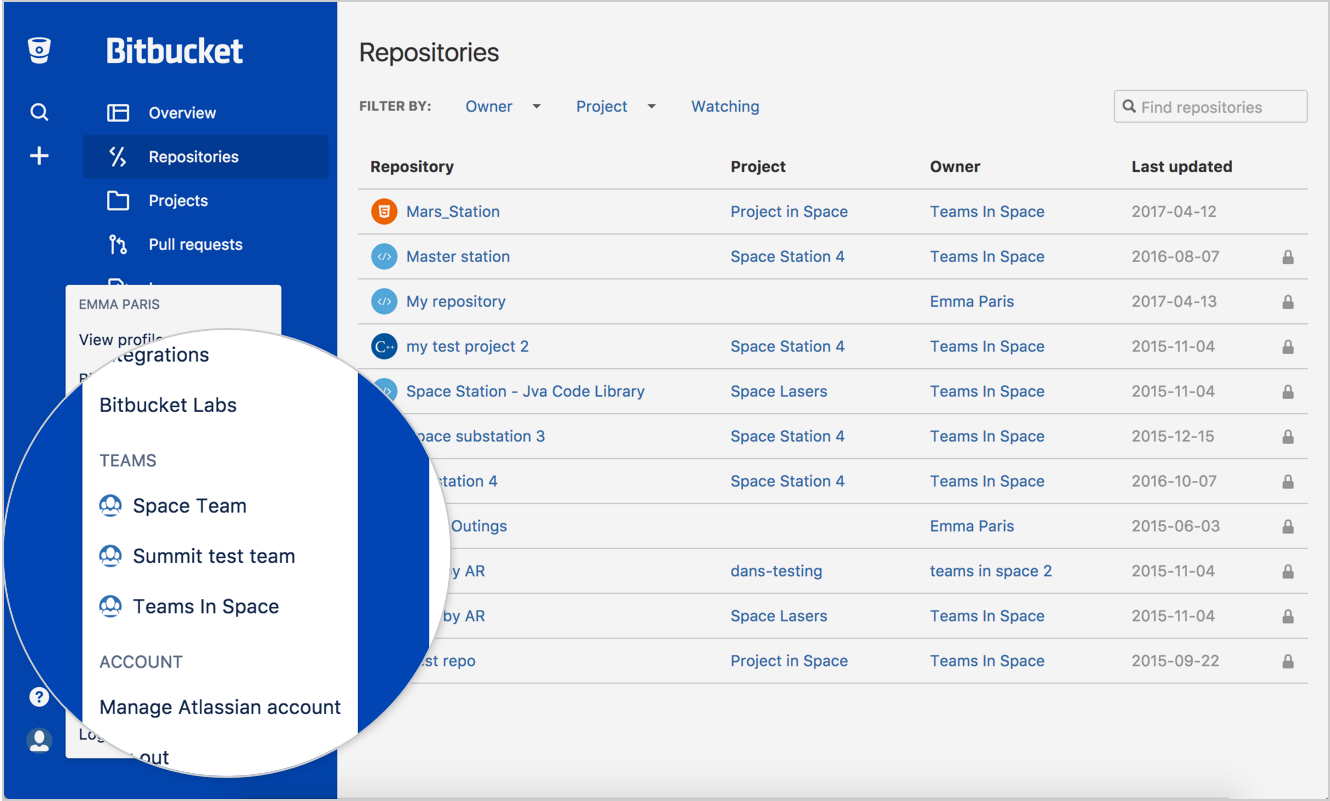Expand the Project filter dropdown
This screenshot has width=1330, height=801.
[615, 106]
